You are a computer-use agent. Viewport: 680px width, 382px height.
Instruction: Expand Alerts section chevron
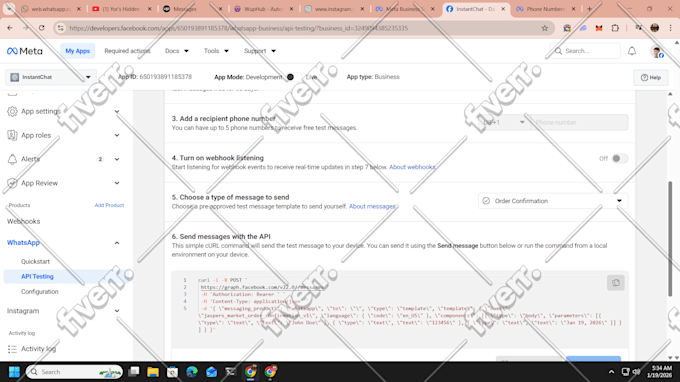[x=117, y=159]
